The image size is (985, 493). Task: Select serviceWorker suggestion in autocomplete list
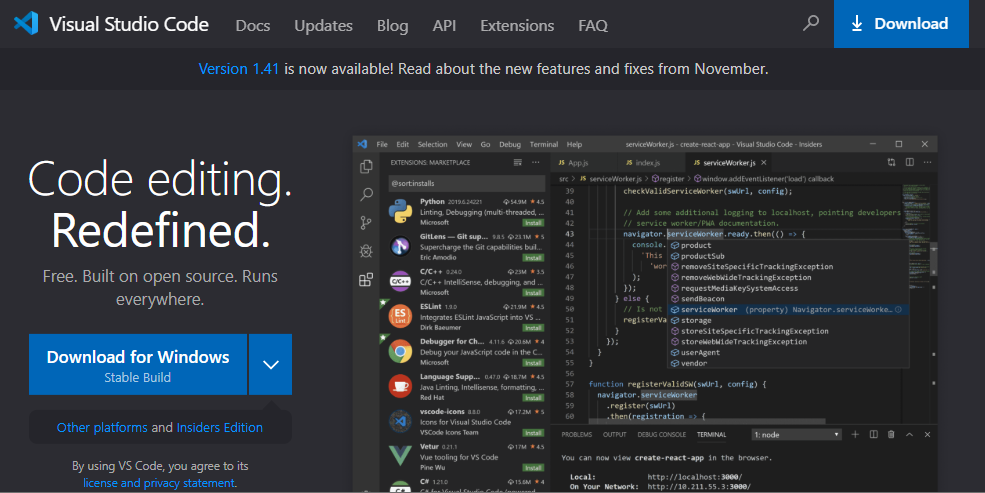click(788, 310)
